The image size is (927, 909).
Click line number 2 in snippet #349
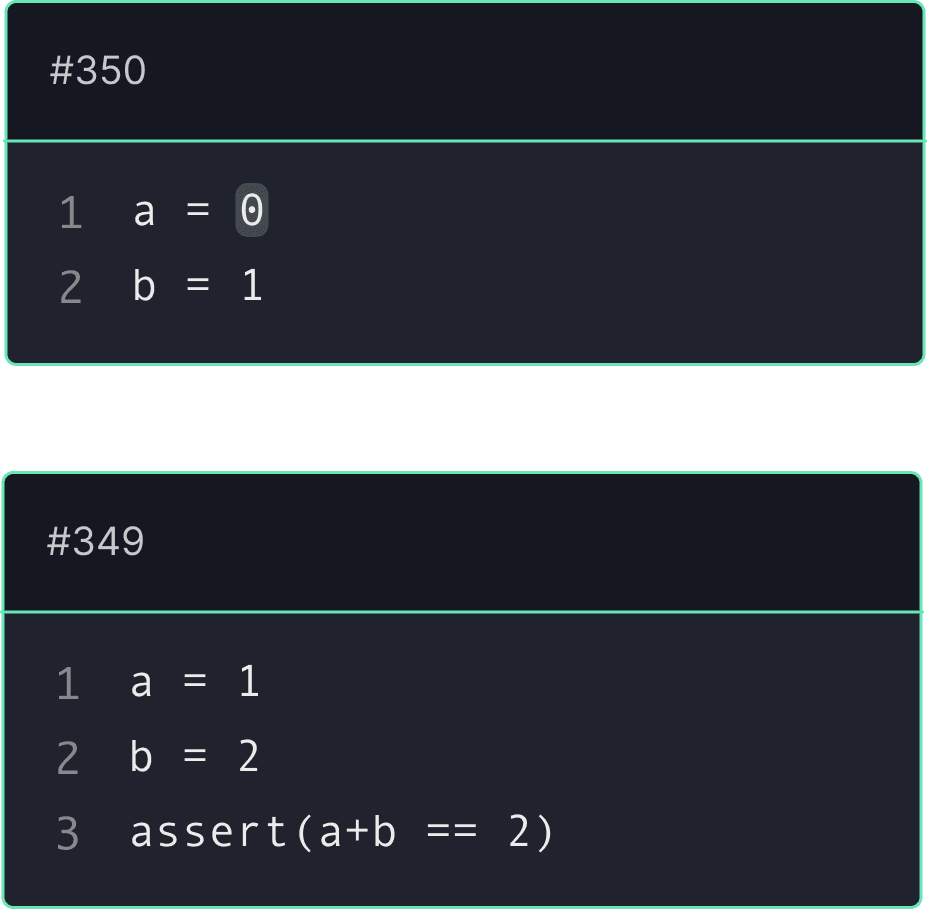pos(68,758)
